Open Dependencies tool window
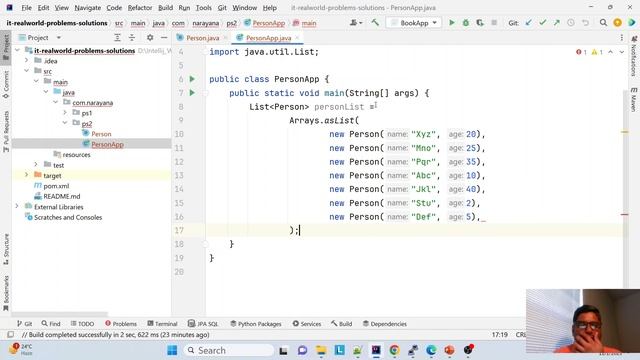The height and width of the screenshot is (360, 640). [x=384, y=324]
